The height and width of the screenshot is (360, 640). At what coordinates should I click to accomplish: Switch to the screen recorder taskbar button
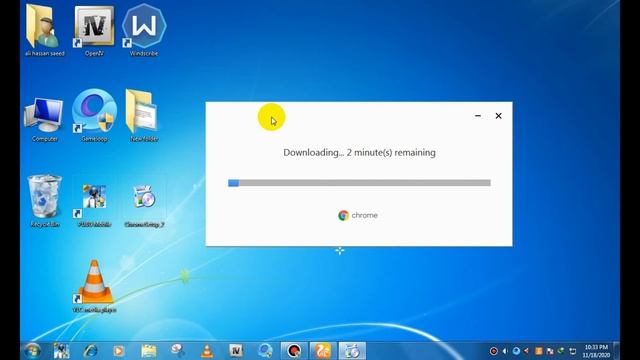(294, 351)
